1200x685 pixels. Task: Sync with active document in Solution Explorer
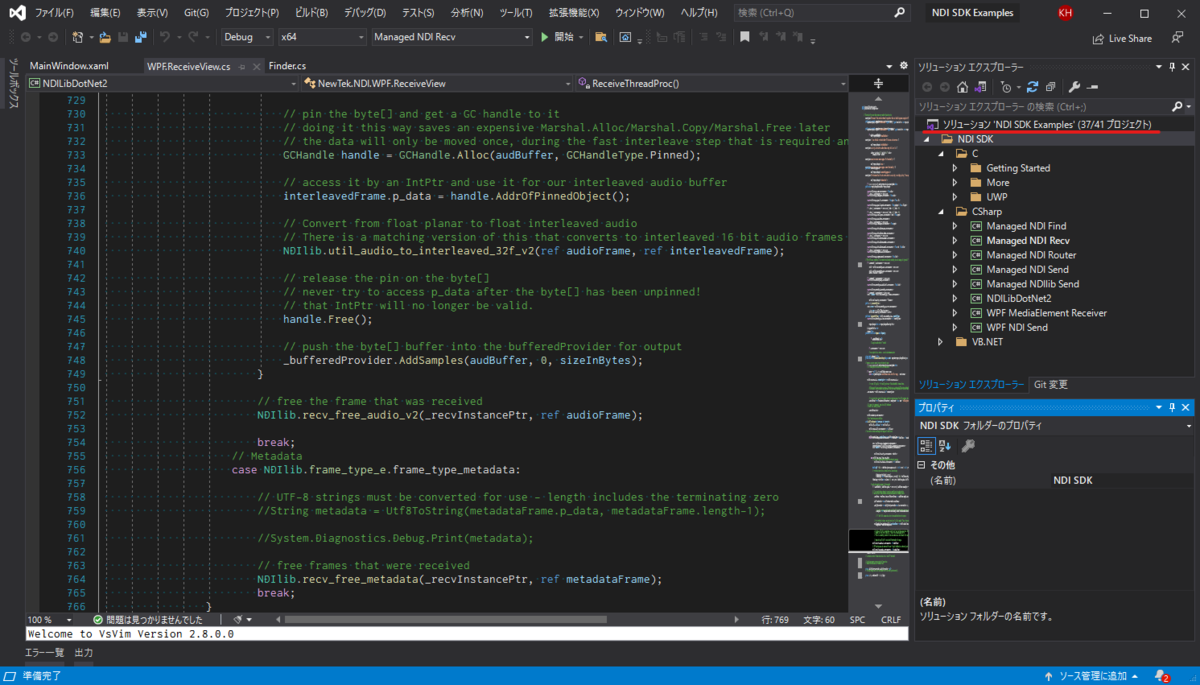click(1032, 86)
